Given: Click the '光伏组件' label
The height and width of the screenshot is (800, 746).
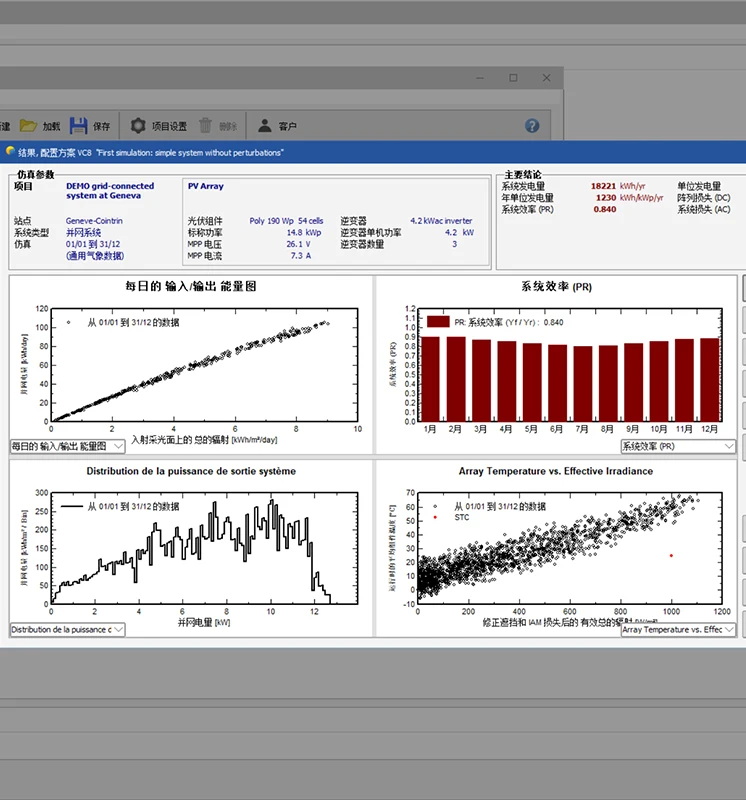Looking at the screenshot, I should pyautogui.click(x=205, y=221).
